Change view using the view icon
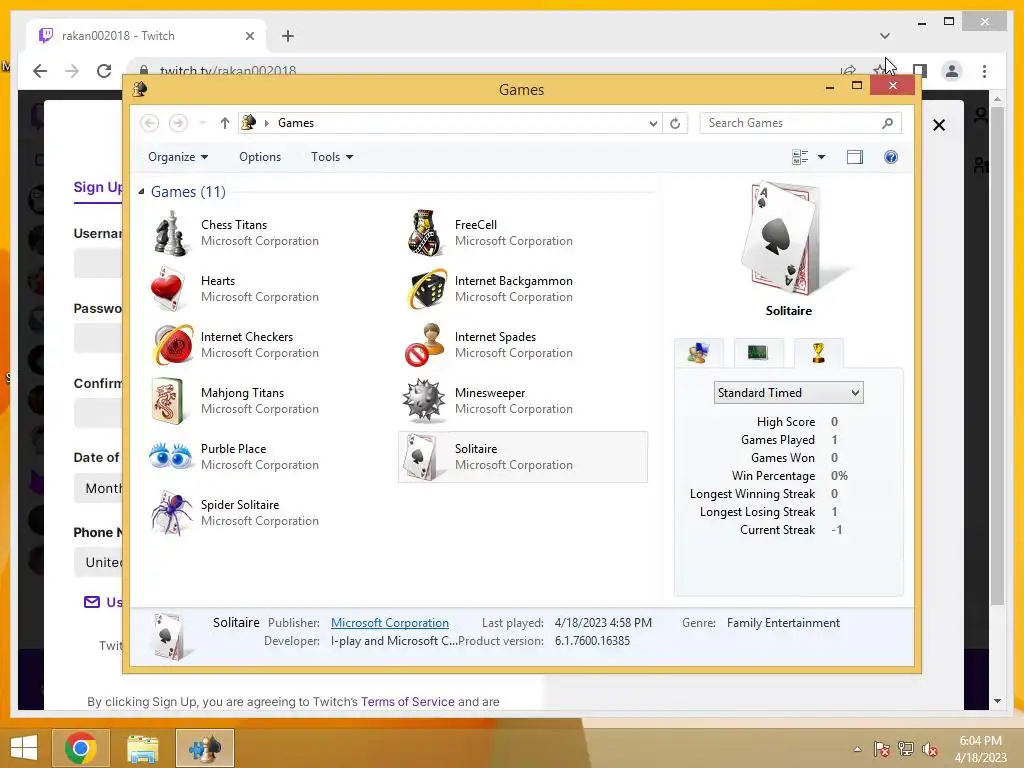The image size is (1024, 768). click(x=799, y=157)
